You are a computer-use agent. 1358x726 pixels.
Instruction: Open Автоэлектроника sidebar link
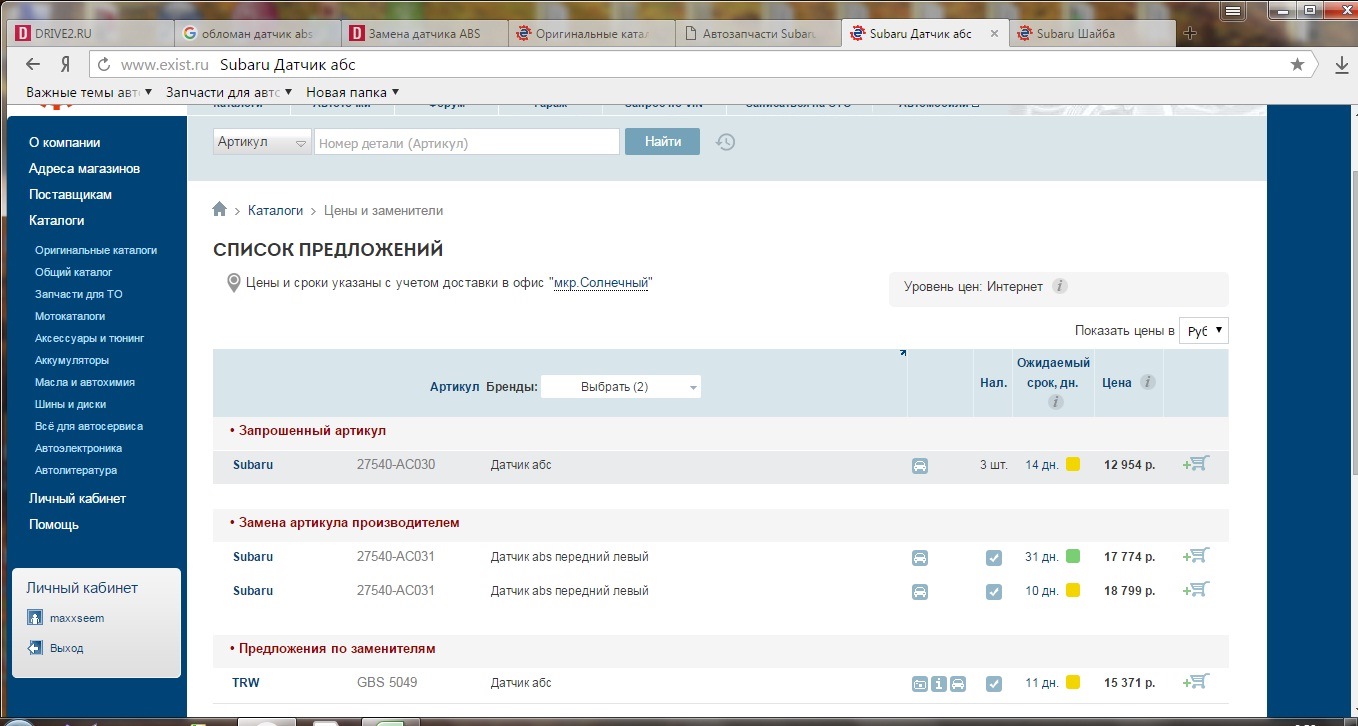pyautogui.click(x=78, y=448)
